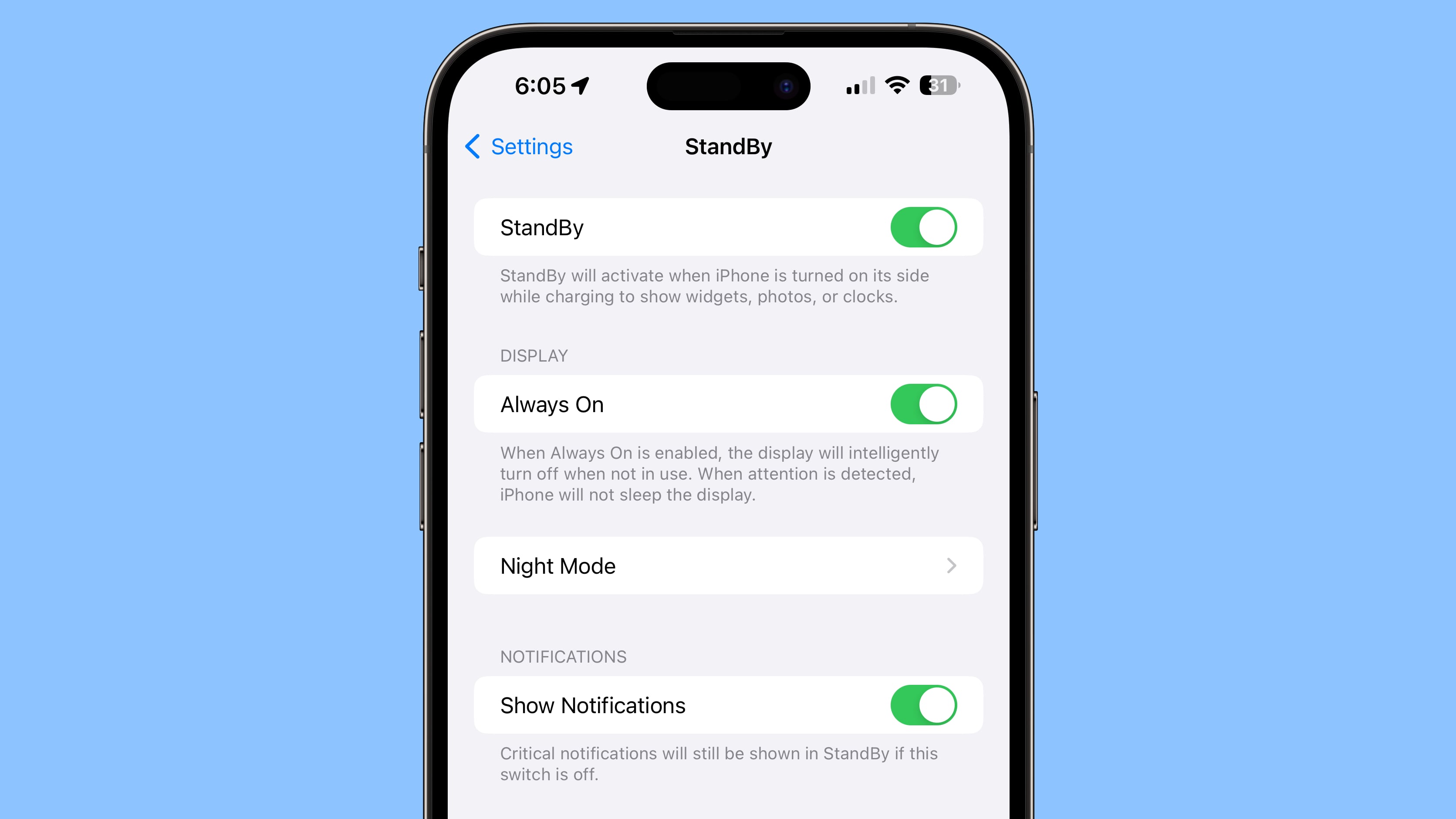Tap the cellular signal strength icon
The height and width of the screenshot is (819, 1456).
[x=855, y=85]
